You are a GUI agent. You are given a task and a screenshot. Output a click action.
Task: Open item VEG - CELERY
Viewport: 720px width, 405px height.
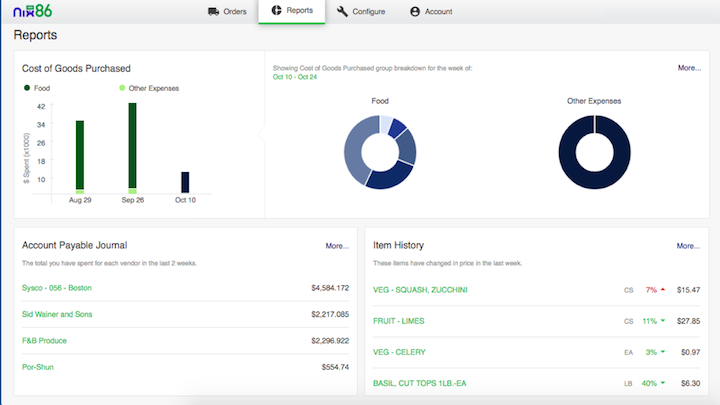(399, 352)
